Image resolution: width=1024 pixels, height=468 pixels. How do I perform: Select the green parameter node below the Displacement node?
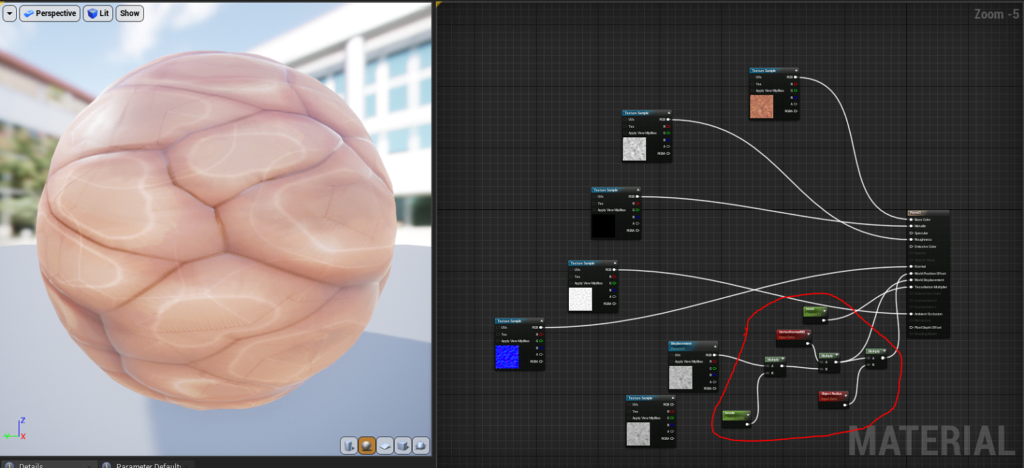(737, 418)
